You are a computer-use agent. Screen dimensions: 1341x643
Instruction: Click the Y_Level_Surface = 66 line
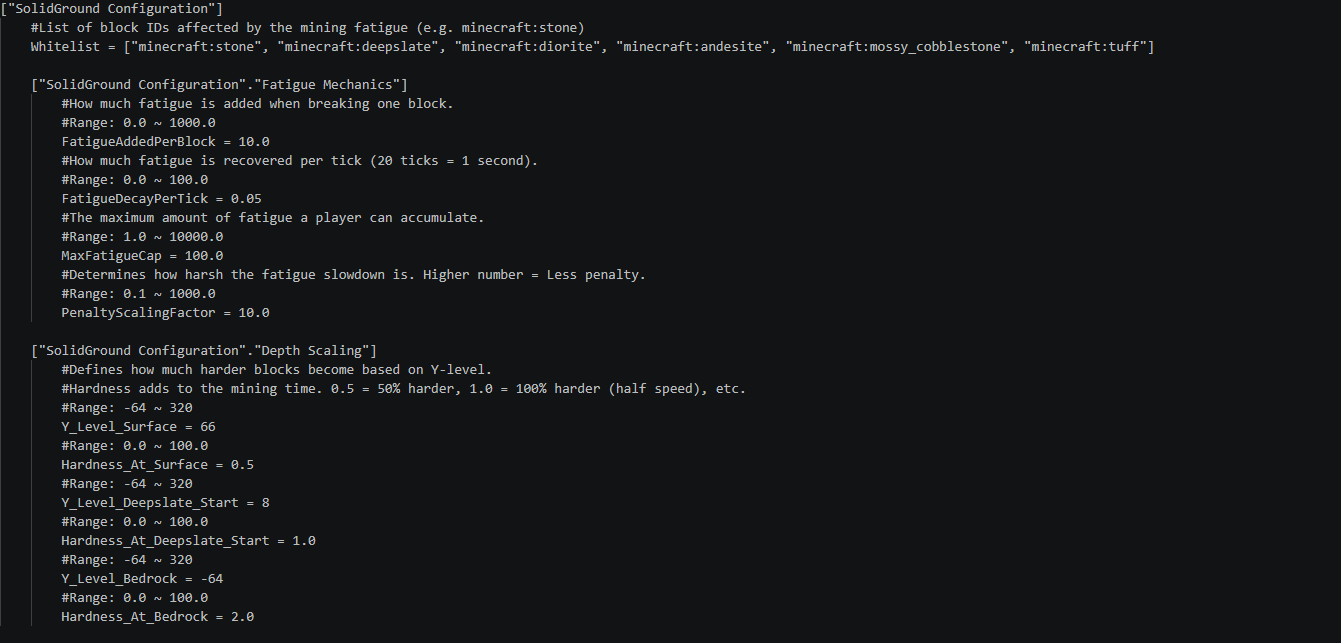pyautogui.click(x=138, y=427)
